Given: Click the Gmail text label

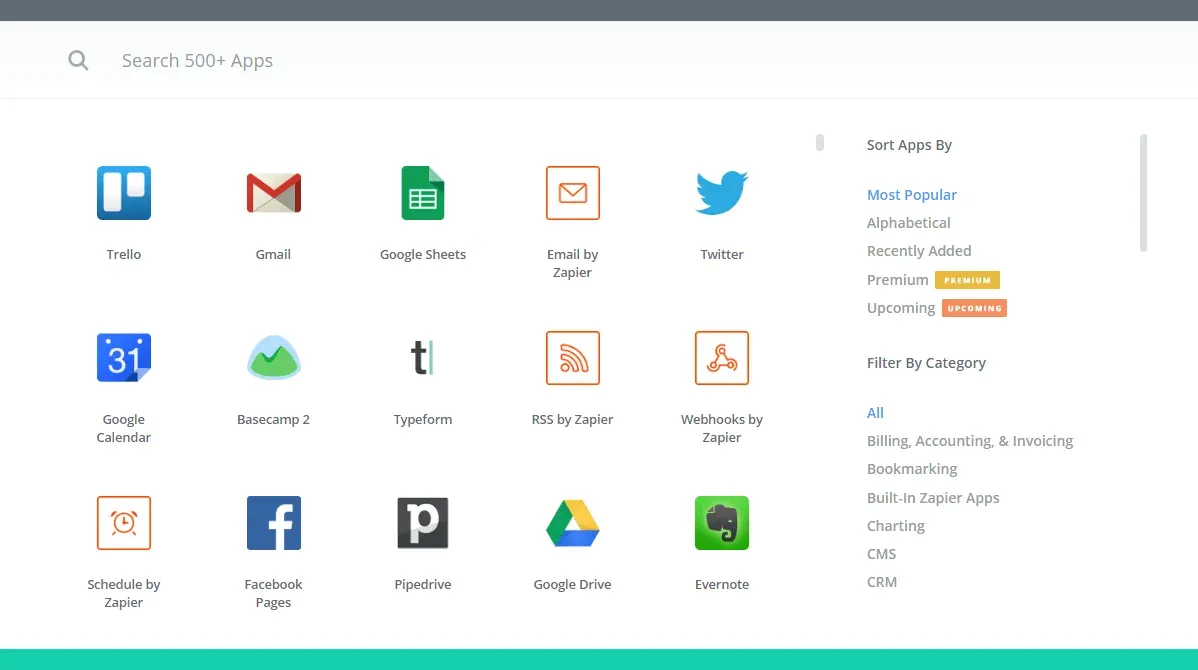Looking at the screenshot, I should pos(274,254).
